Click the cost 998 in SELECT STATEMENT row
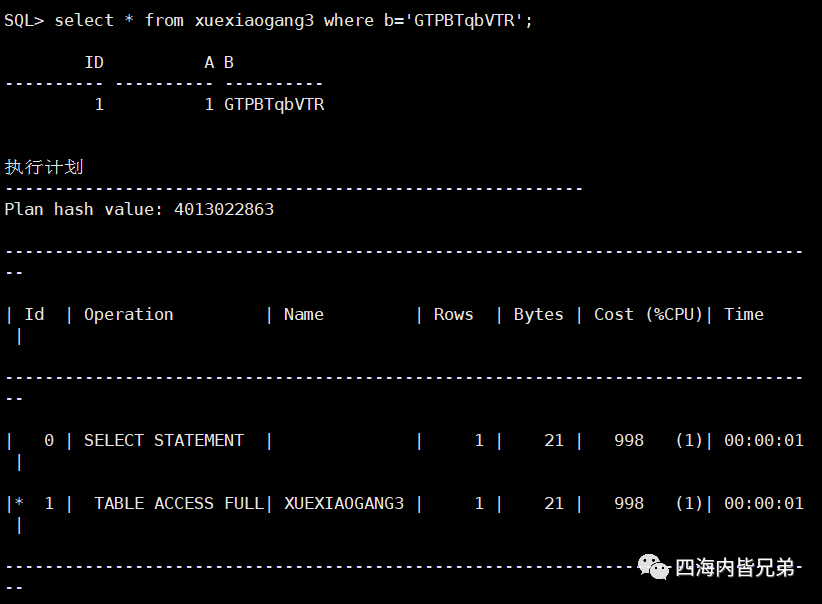 tap(629, 440)
